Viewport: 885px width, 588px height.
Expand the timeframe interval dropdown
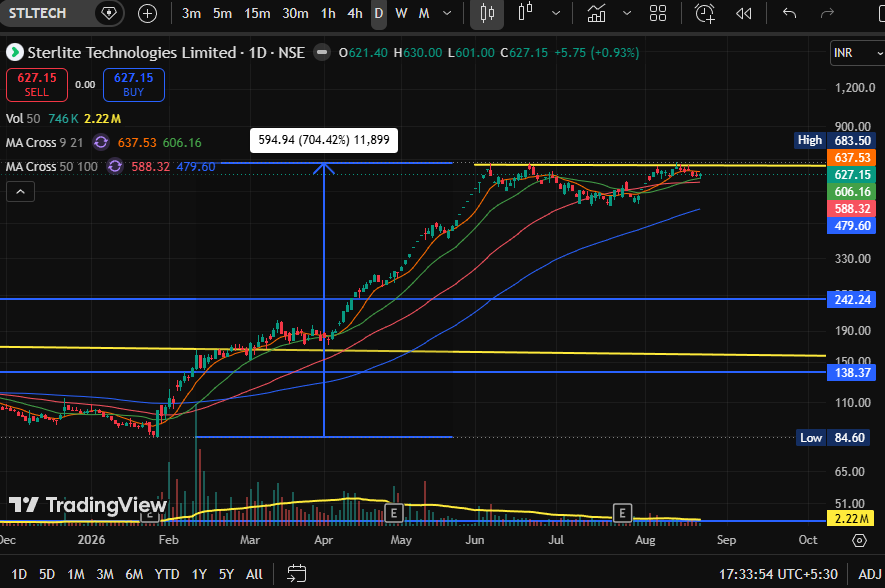447,14
